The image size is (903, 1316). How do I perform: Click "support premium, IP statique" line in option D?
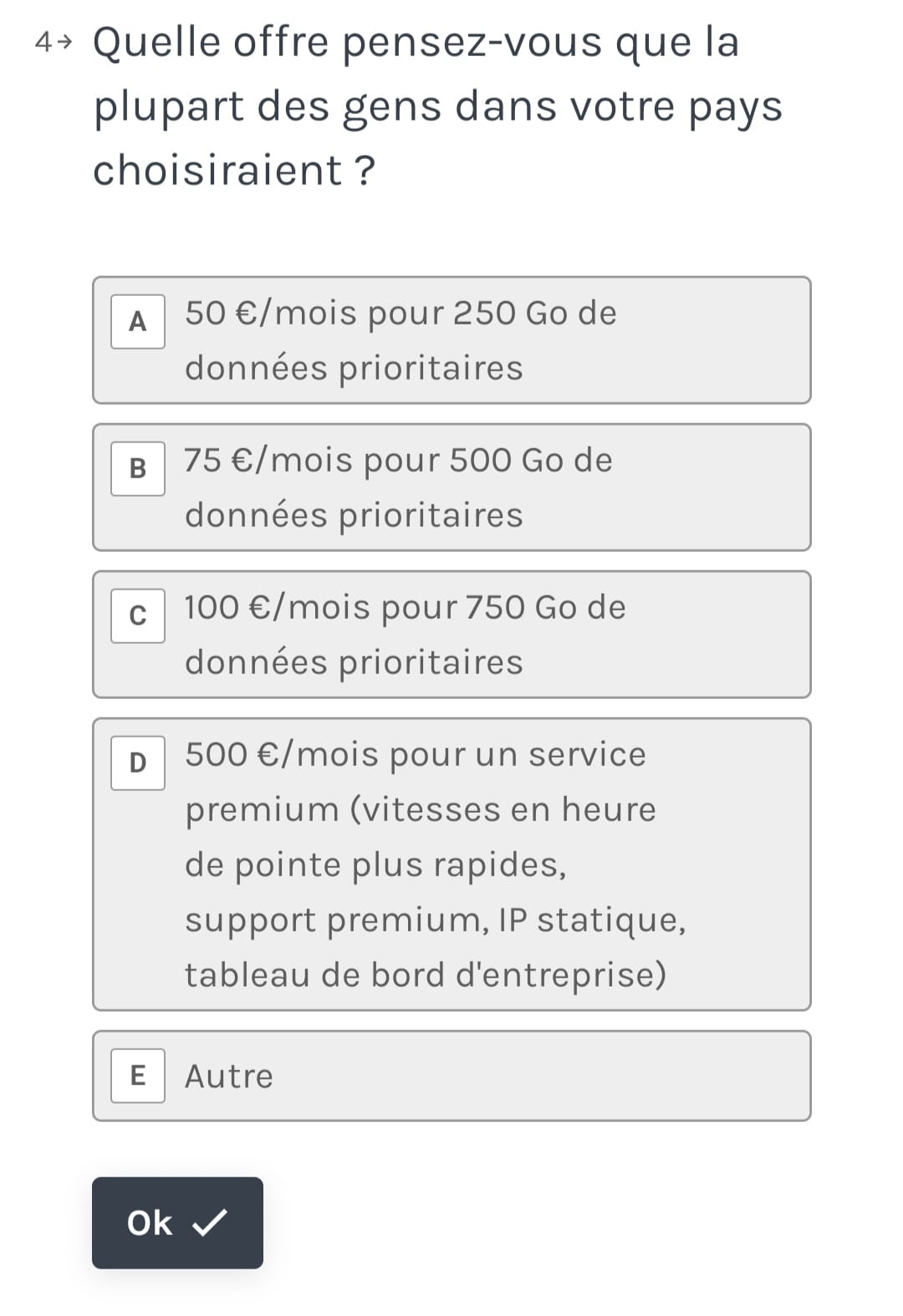(x=435, y=920)
